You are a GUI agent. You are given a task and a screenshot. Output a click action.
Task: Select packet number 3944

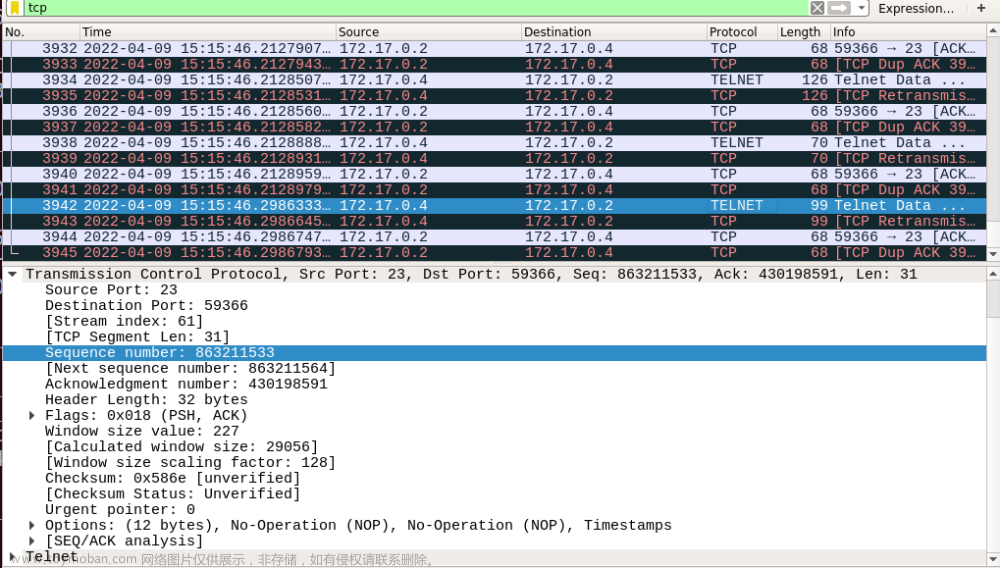click(494, 237)
